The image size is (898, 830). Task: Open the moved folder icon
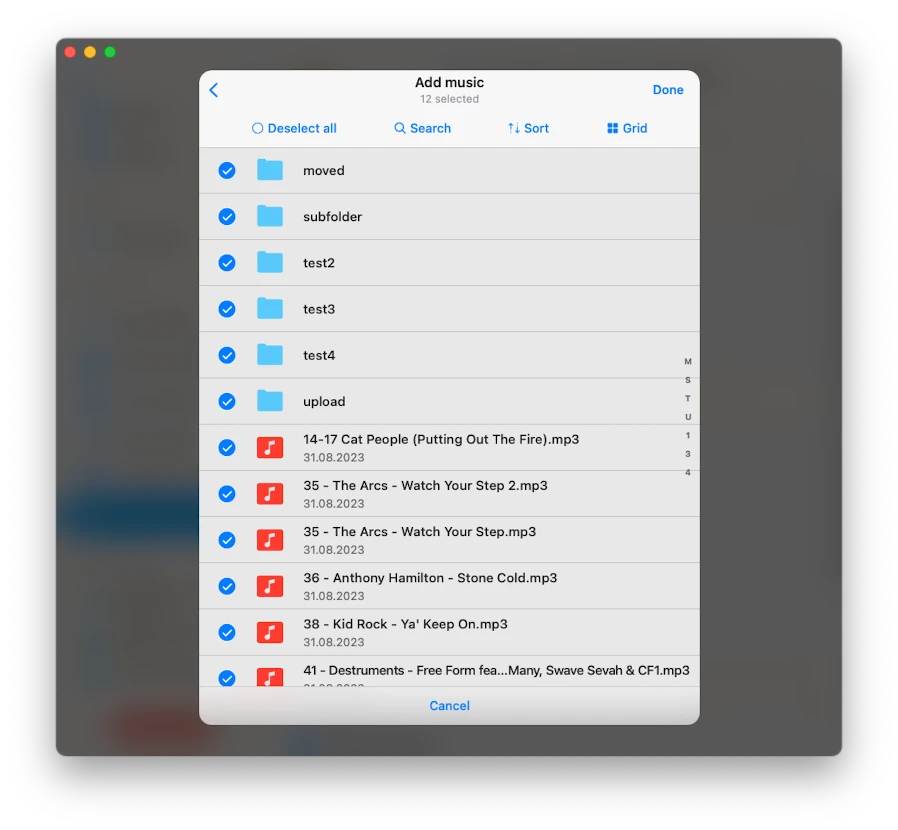click(270, 170)
